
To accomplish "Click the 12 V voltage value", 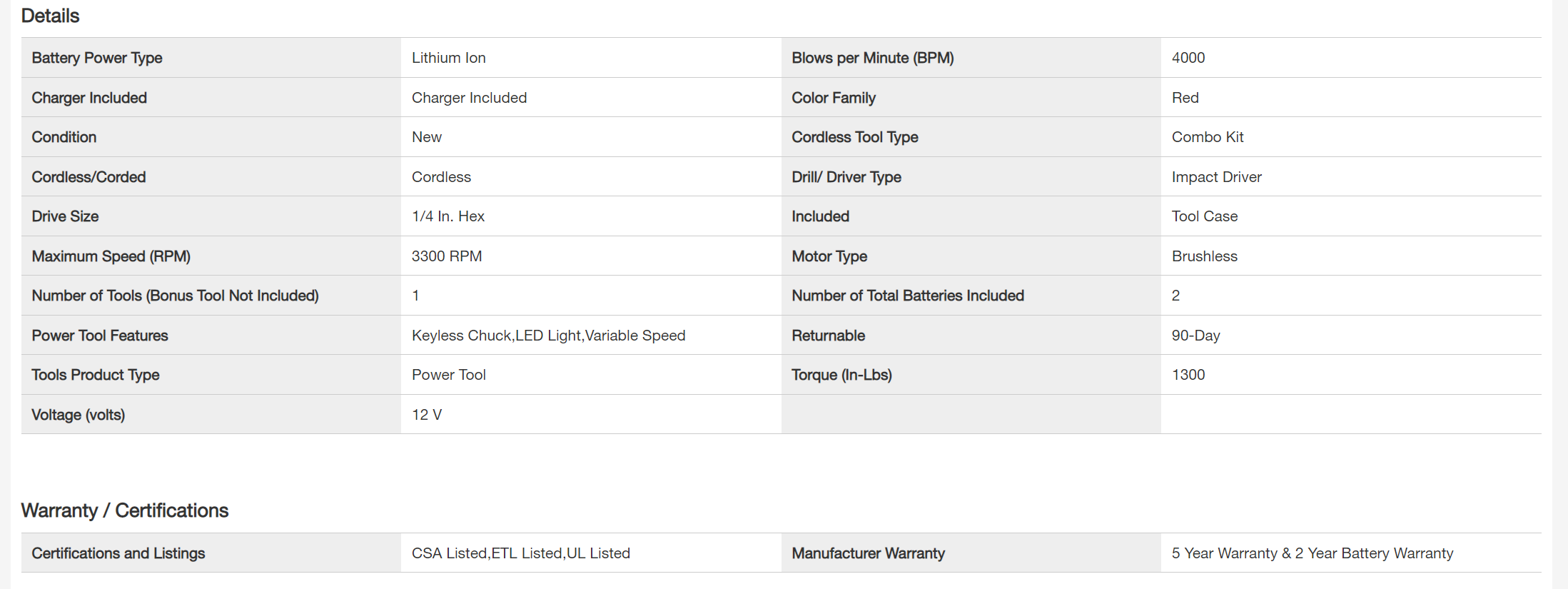I will [x=427, y=415].
